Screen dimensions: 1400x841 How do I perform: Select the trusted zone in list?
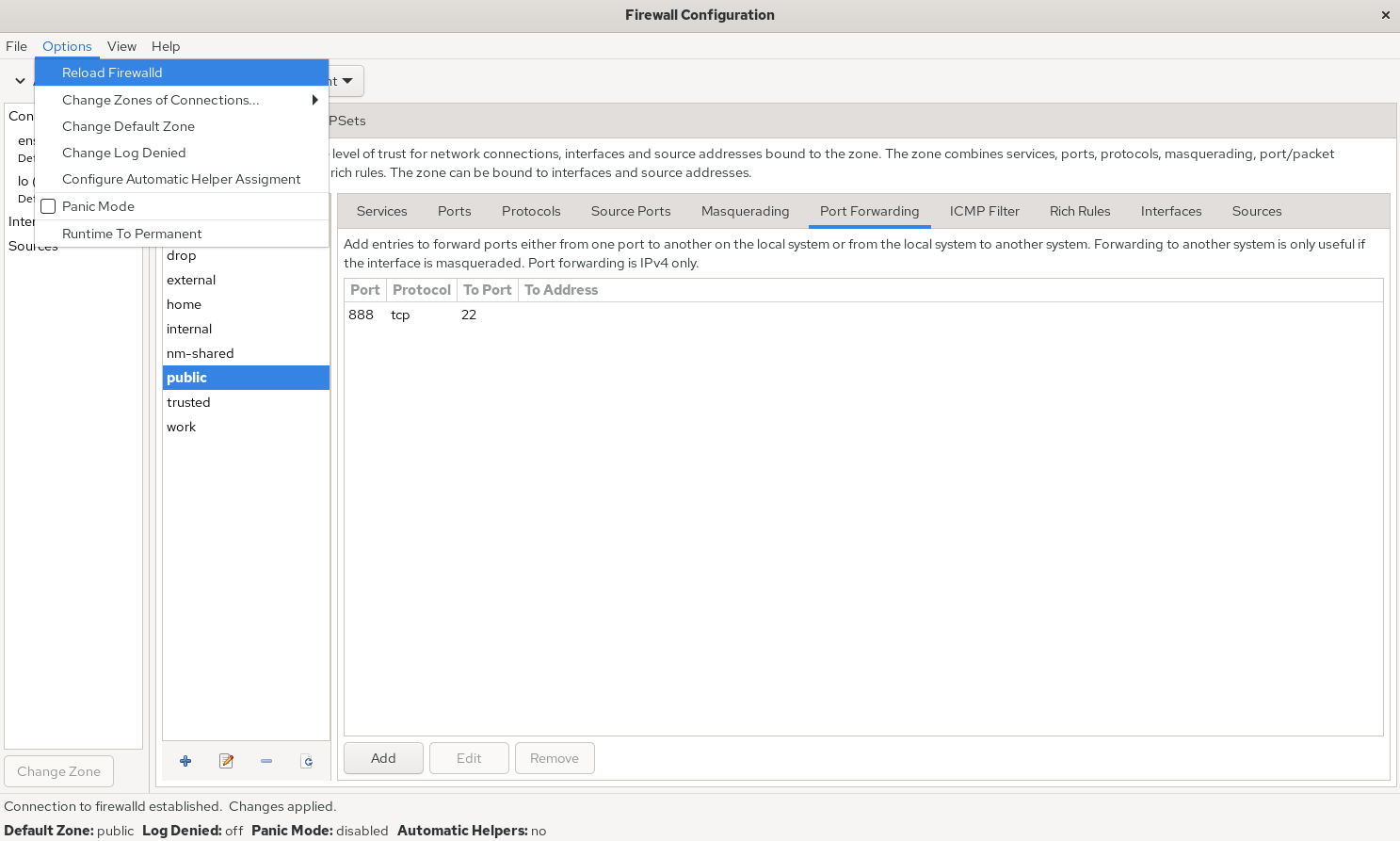click(x=188, y=402)
